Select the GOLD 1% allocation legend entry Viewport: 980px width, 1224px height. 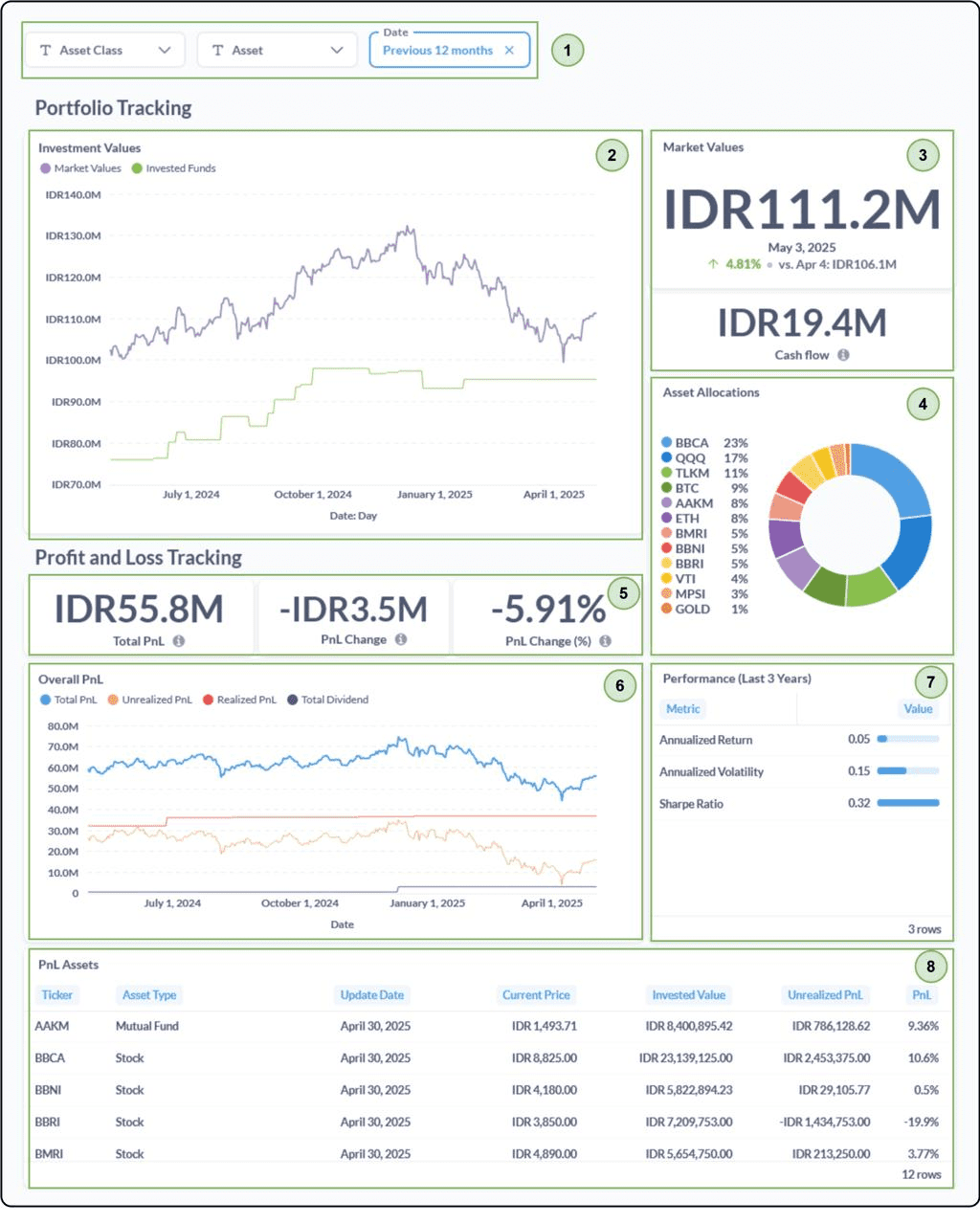coord(704,609)
